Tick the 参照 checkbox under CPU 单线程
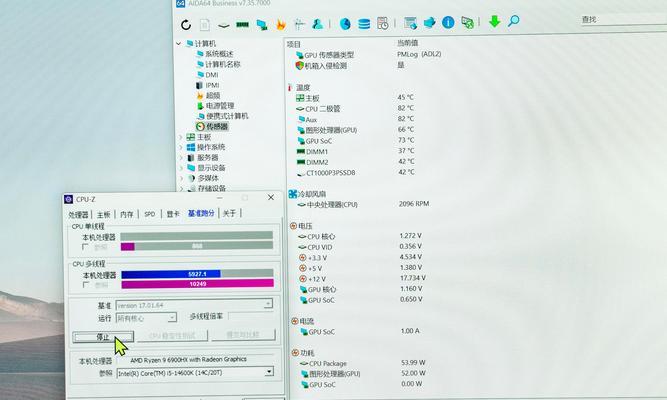The image size is (667, 400). pos(85,247)
